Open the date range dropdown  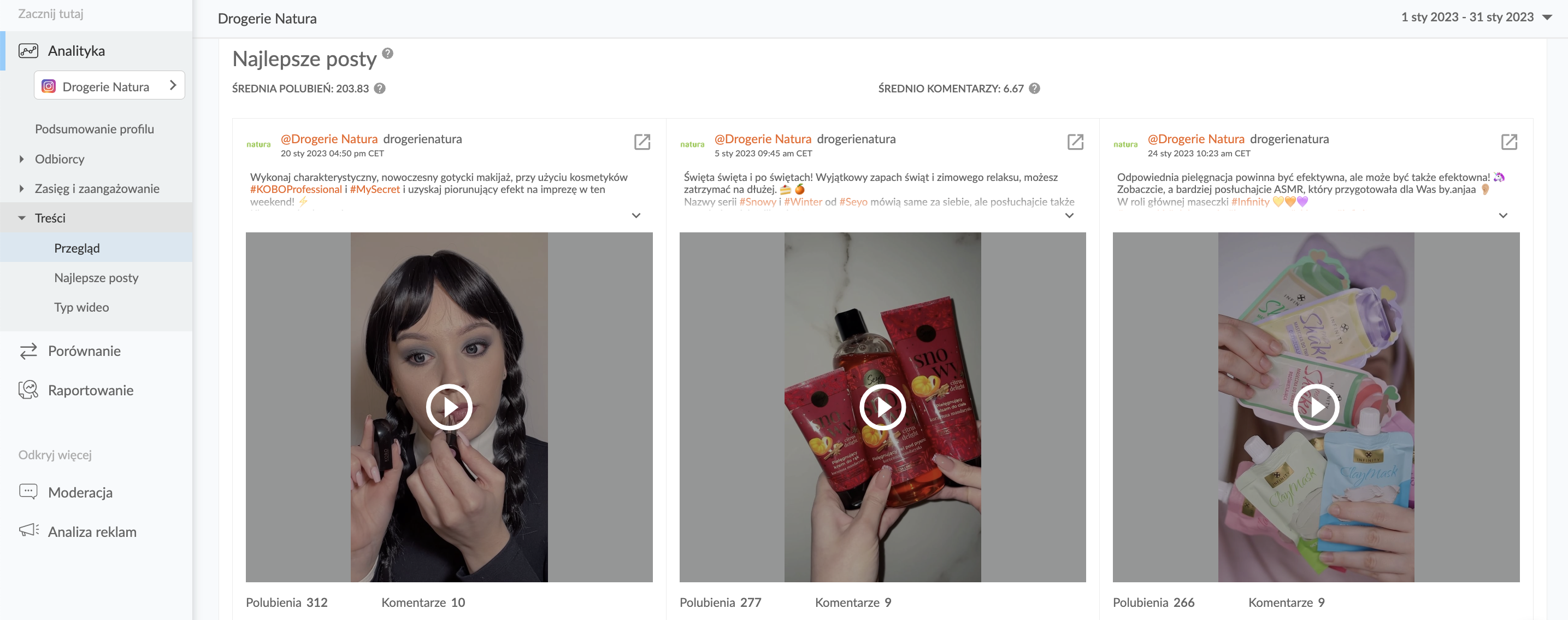[1547, 17]
